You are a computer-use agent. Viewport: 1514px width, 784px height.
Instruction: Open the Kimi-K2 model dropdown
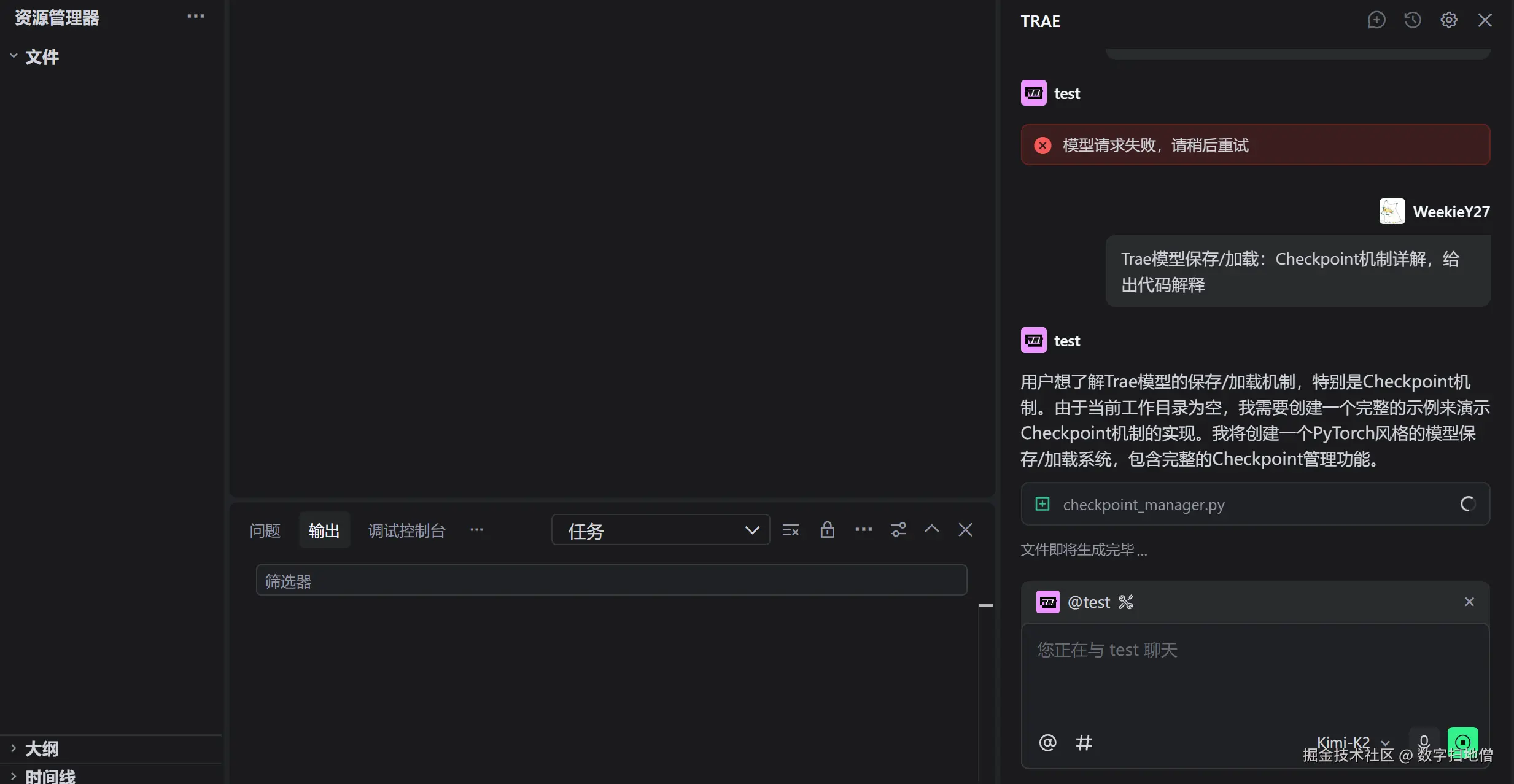pos(1351,742)
